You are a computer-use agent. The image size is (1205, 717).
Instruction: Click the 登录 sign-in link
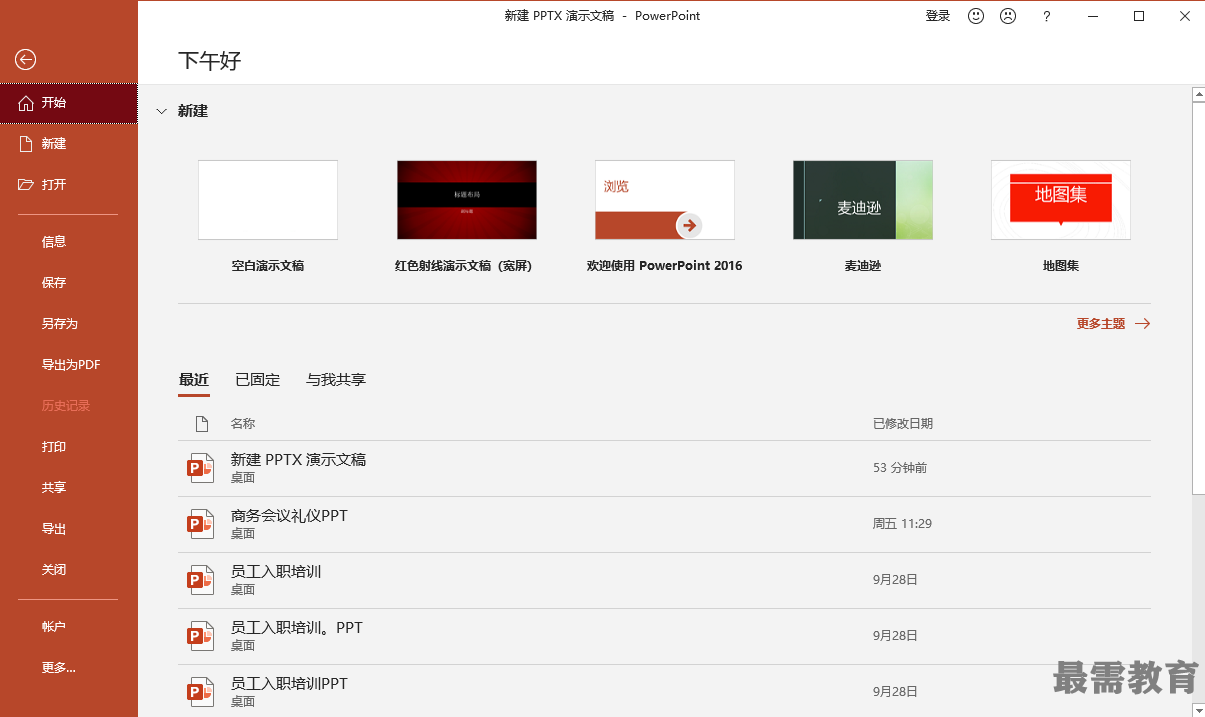[x=938, y=16]
